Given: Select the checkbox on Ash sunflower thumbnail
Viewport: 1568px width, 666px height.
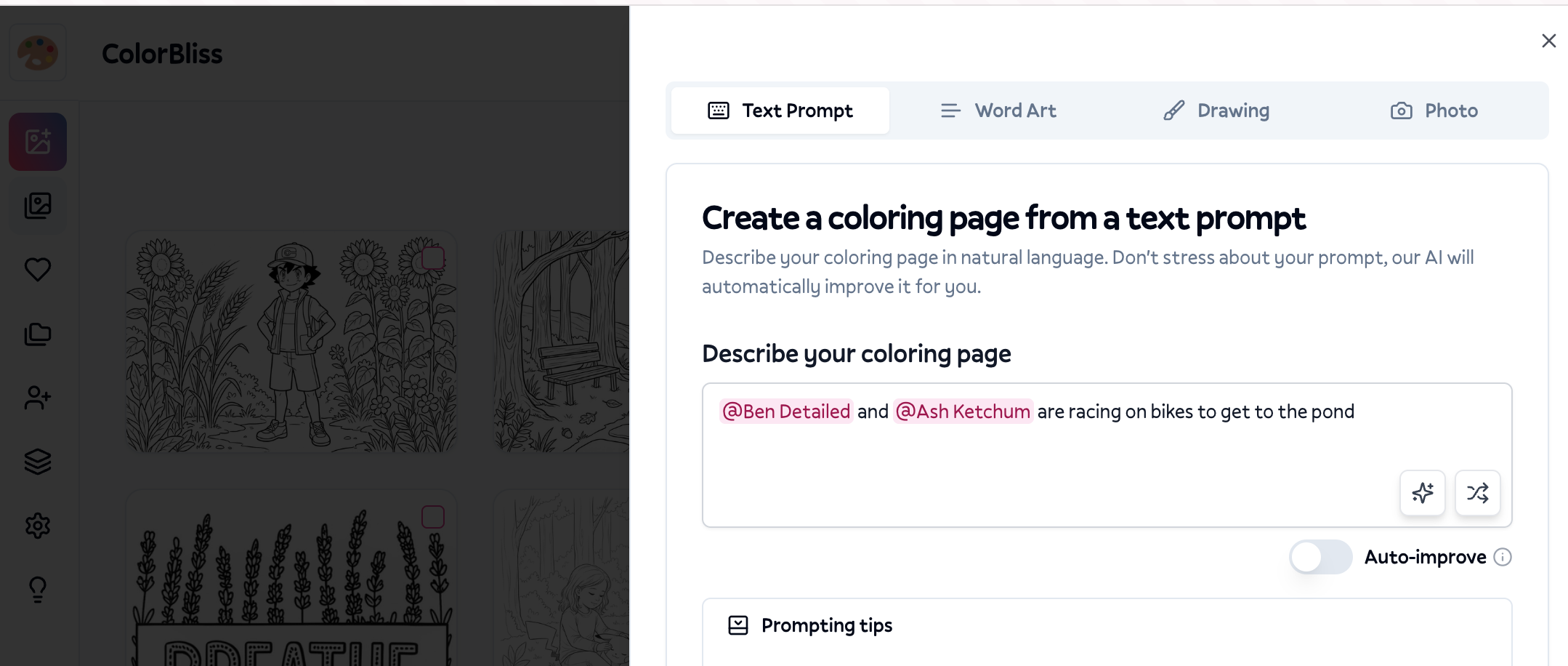Looking at the screenshot, I should click(x=433, y=258).
